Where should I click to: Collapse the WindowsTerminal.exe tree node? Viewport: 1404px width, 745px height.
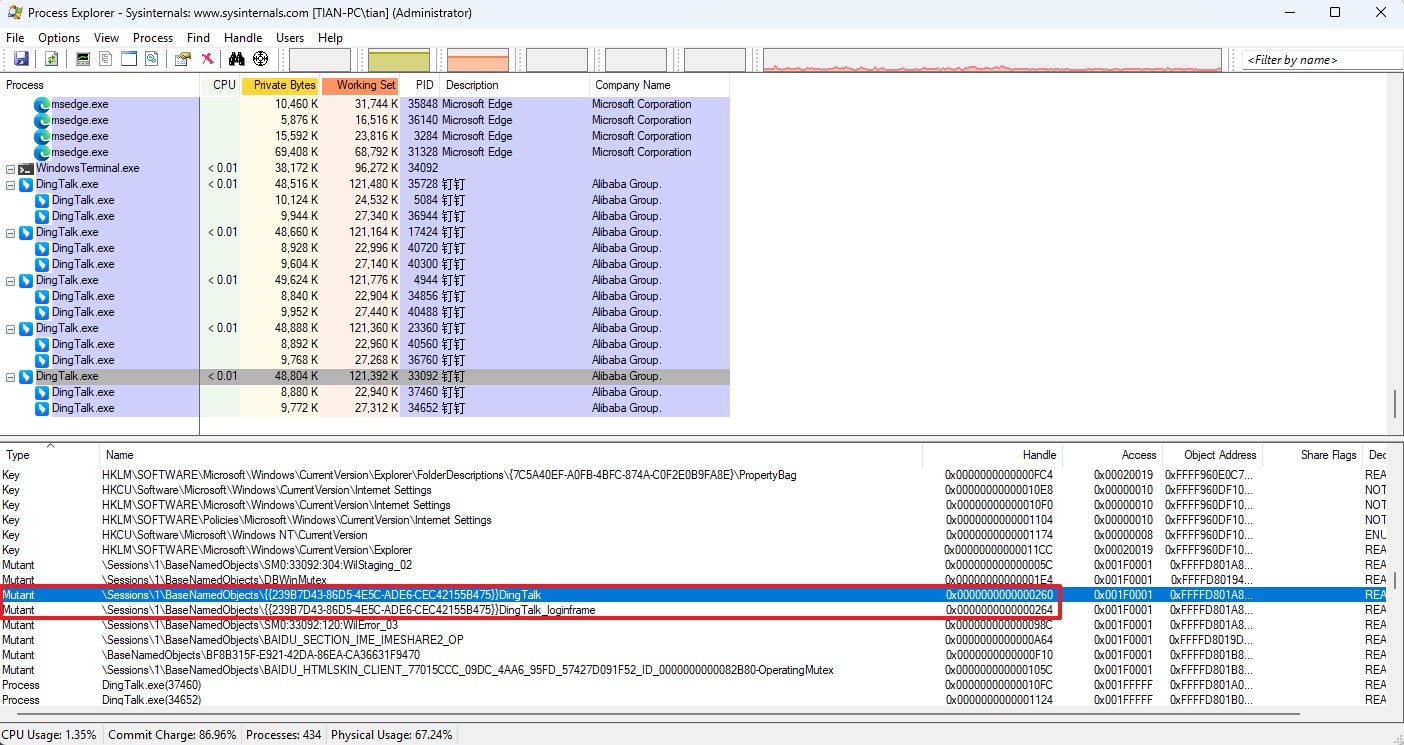tap(11, 168)
